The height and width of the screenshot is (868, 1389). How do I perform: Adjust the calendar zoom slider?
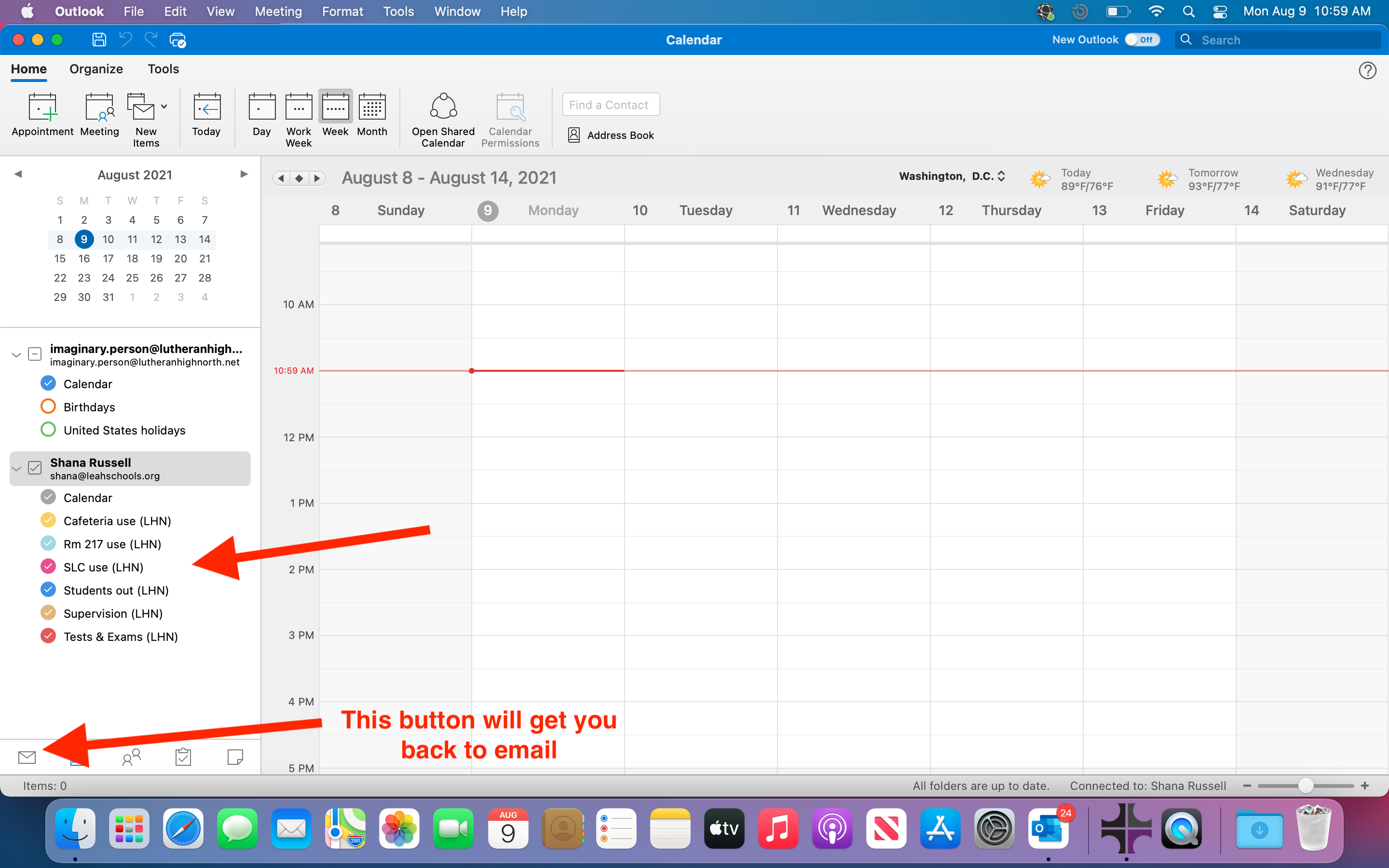1306,786
